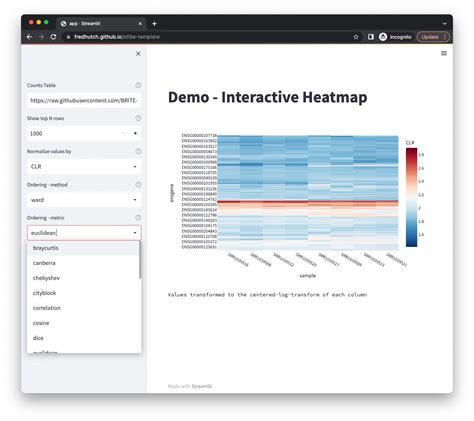Choose canberra from the metric list

83,263
